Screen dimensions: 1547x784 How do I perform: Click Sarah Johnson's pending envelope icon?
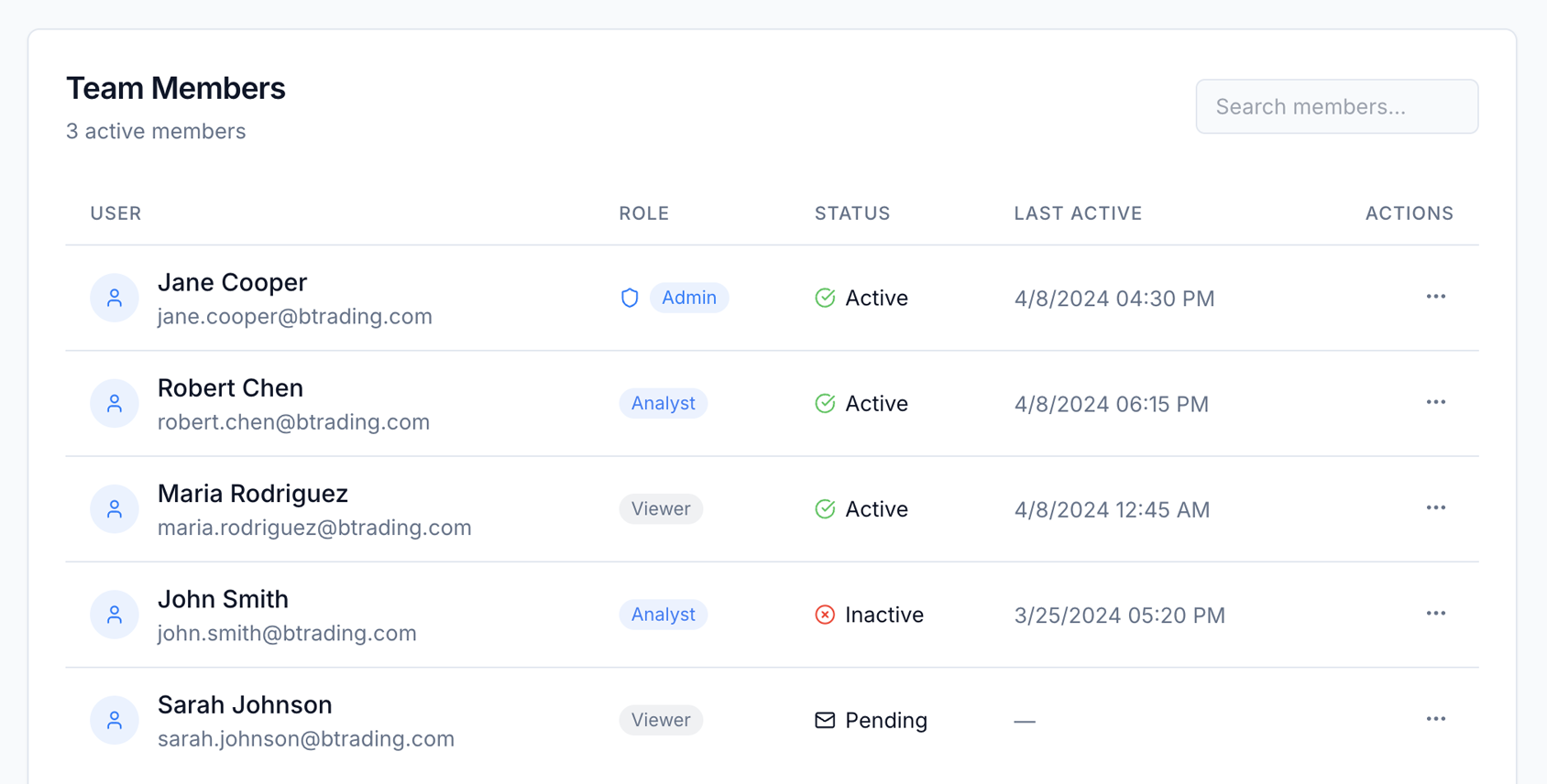pyautogui.click(x=825, y=720)
